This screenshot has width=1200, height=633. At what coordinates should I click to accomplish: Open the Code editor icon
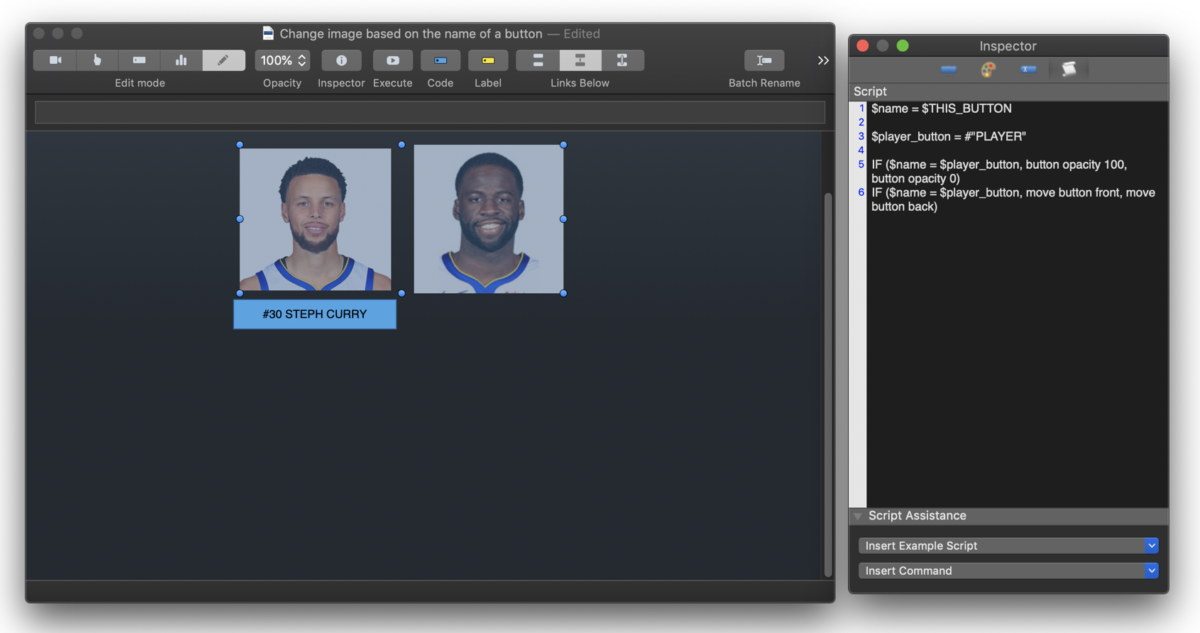point(440,60)
